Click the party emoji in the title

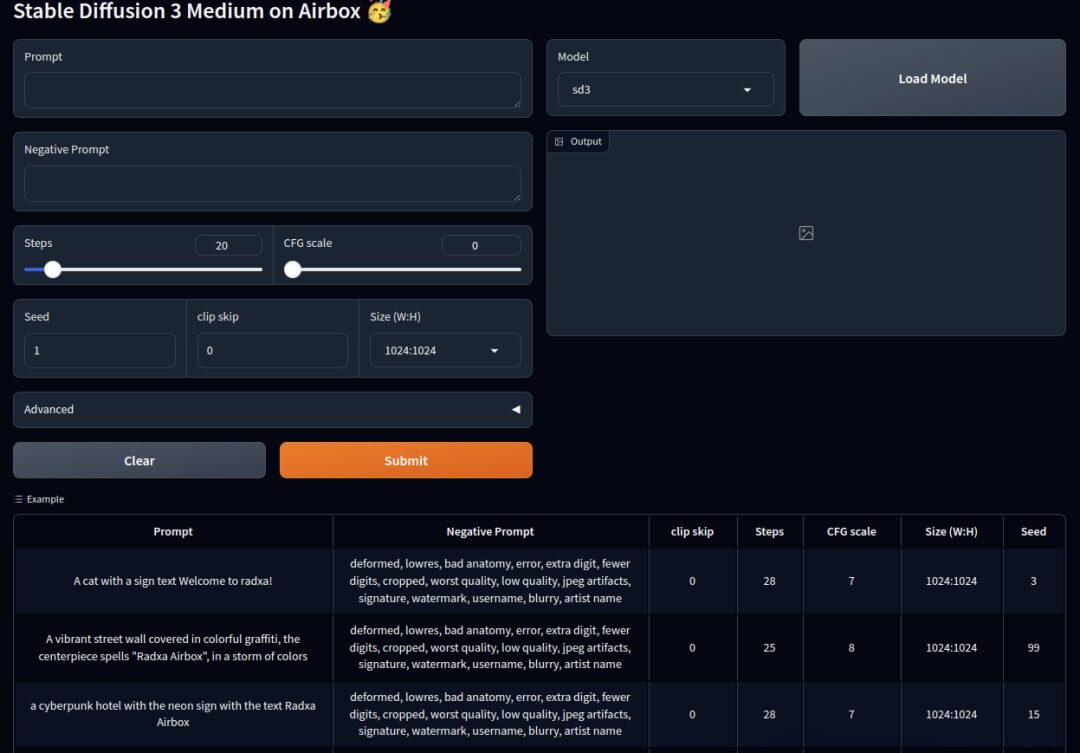pos(380,11)
